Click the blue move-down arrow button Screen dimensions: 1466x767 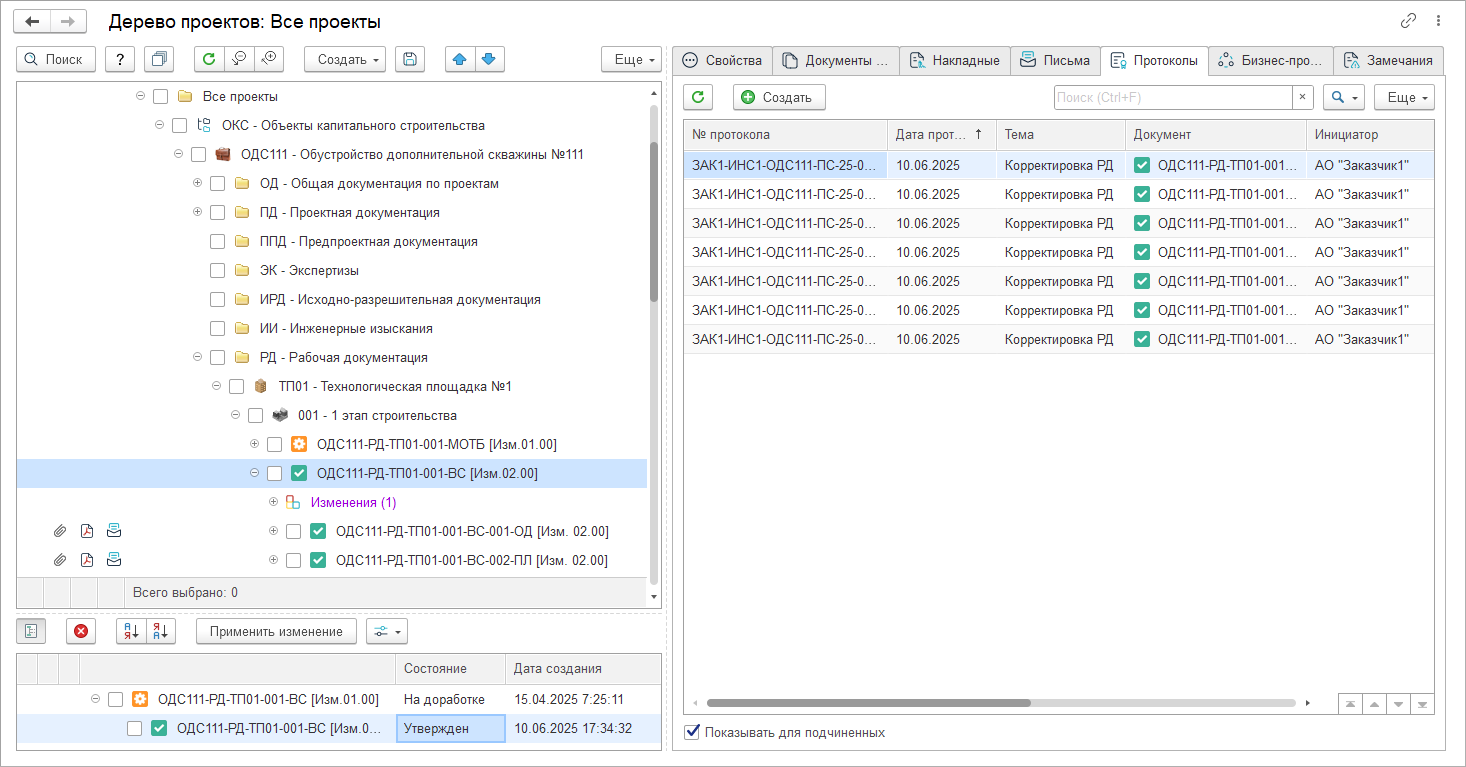pos(489,60)
